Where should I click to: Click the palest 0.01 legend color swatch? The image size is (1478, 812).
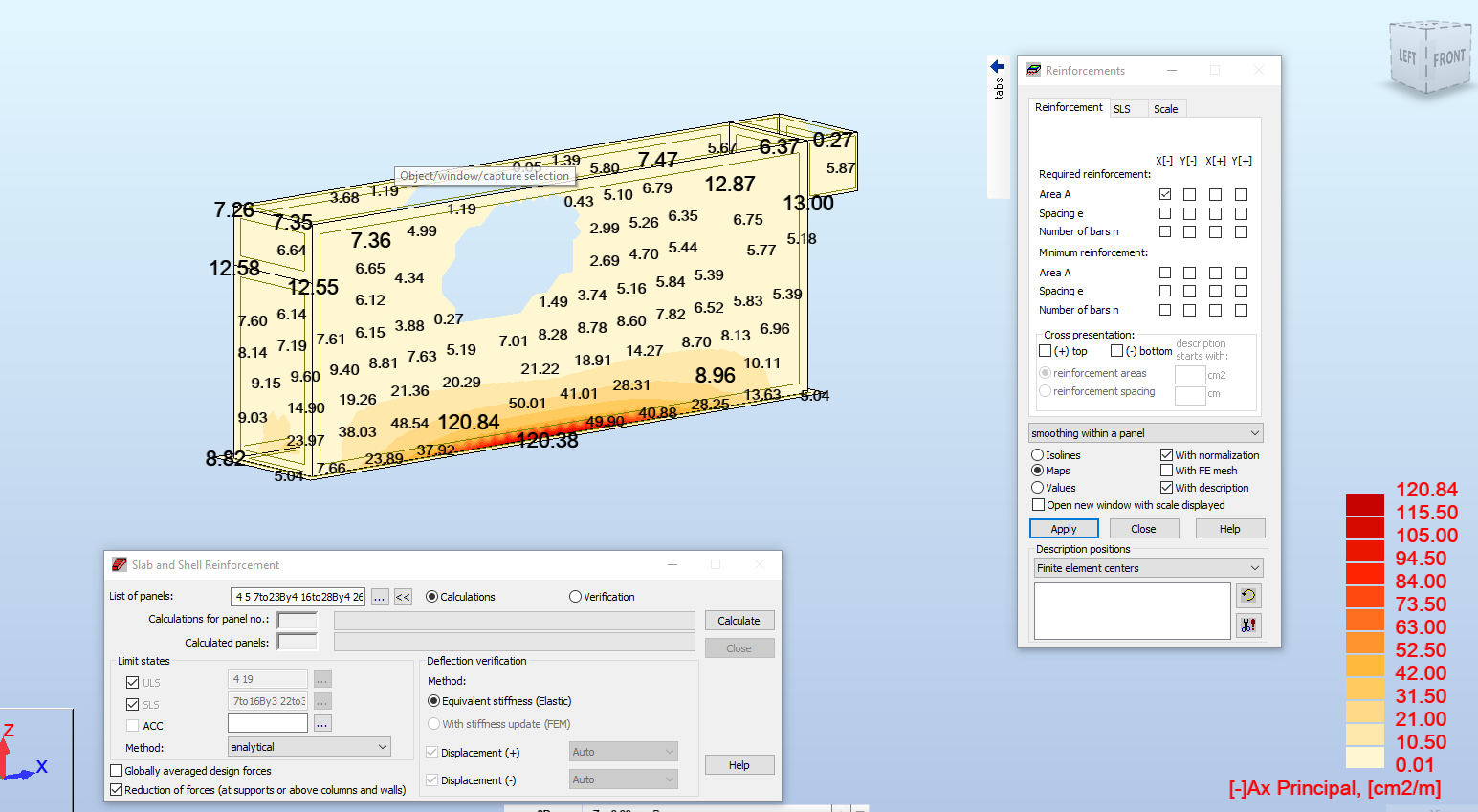pos(1365,757)
